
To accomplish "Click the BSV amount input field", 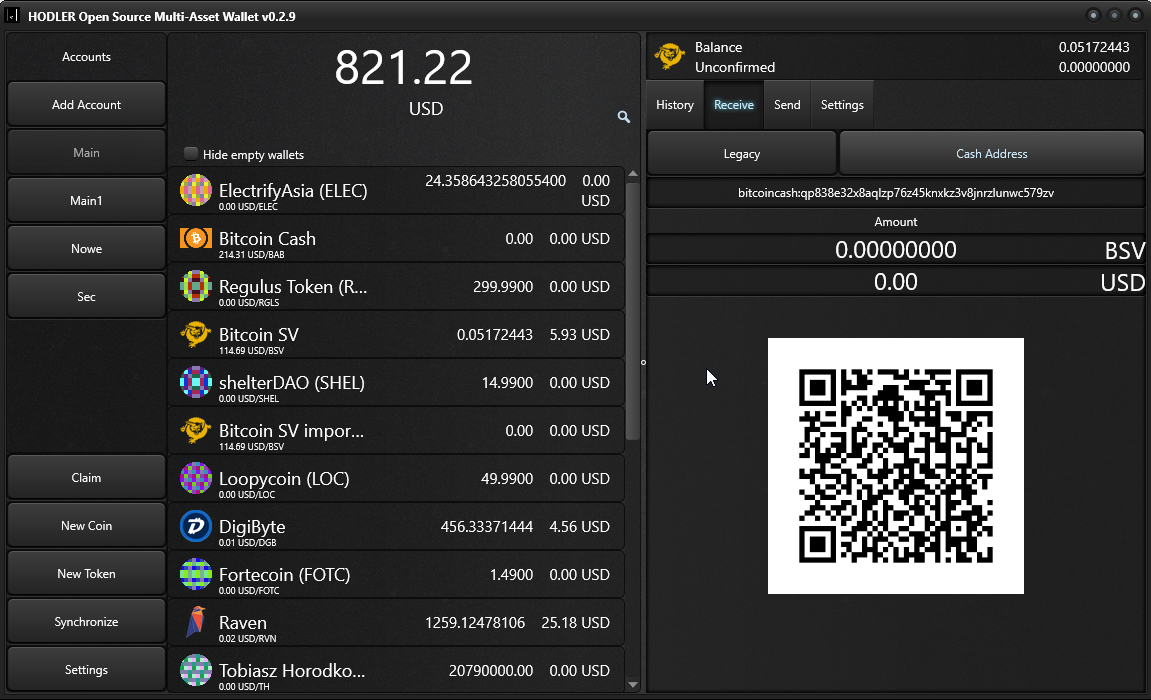I will coord(896,249).
